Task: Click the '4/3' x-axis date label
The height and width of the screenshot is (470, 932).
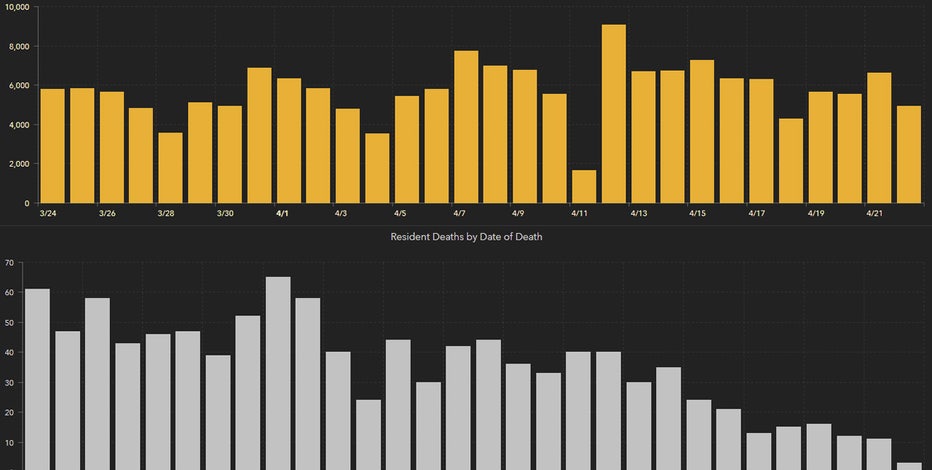Action: [341, 213]
